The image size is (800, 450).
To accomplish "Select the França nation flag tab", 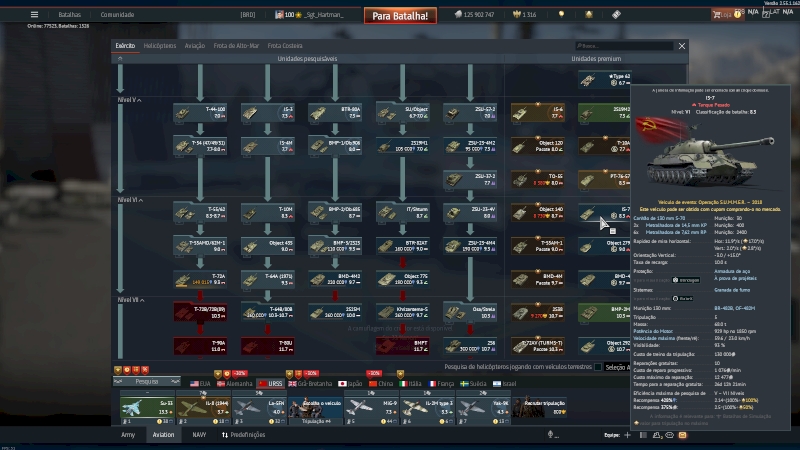I will tap(441, 384).
